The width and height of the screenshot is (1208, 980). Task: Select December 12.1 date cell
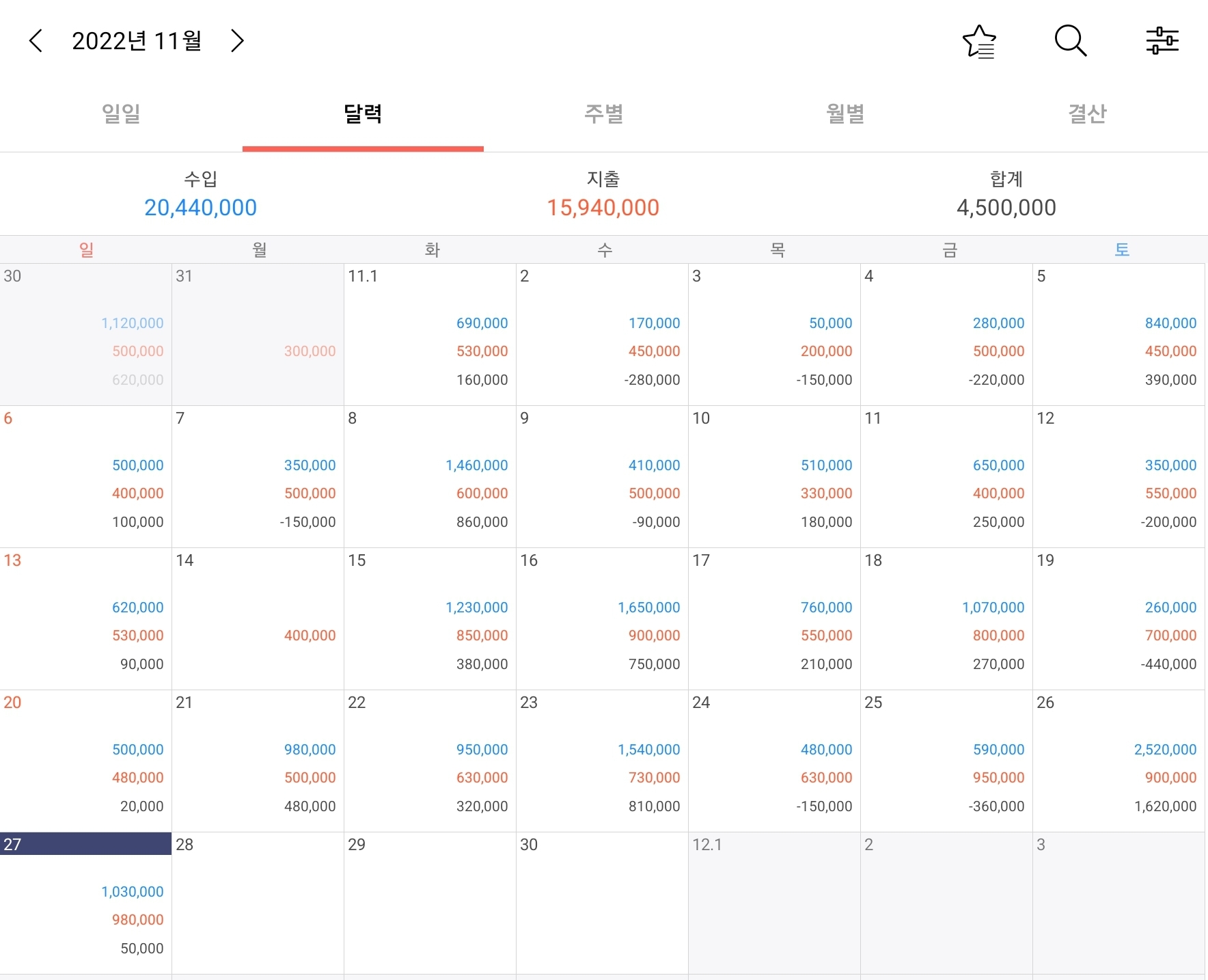774,903
